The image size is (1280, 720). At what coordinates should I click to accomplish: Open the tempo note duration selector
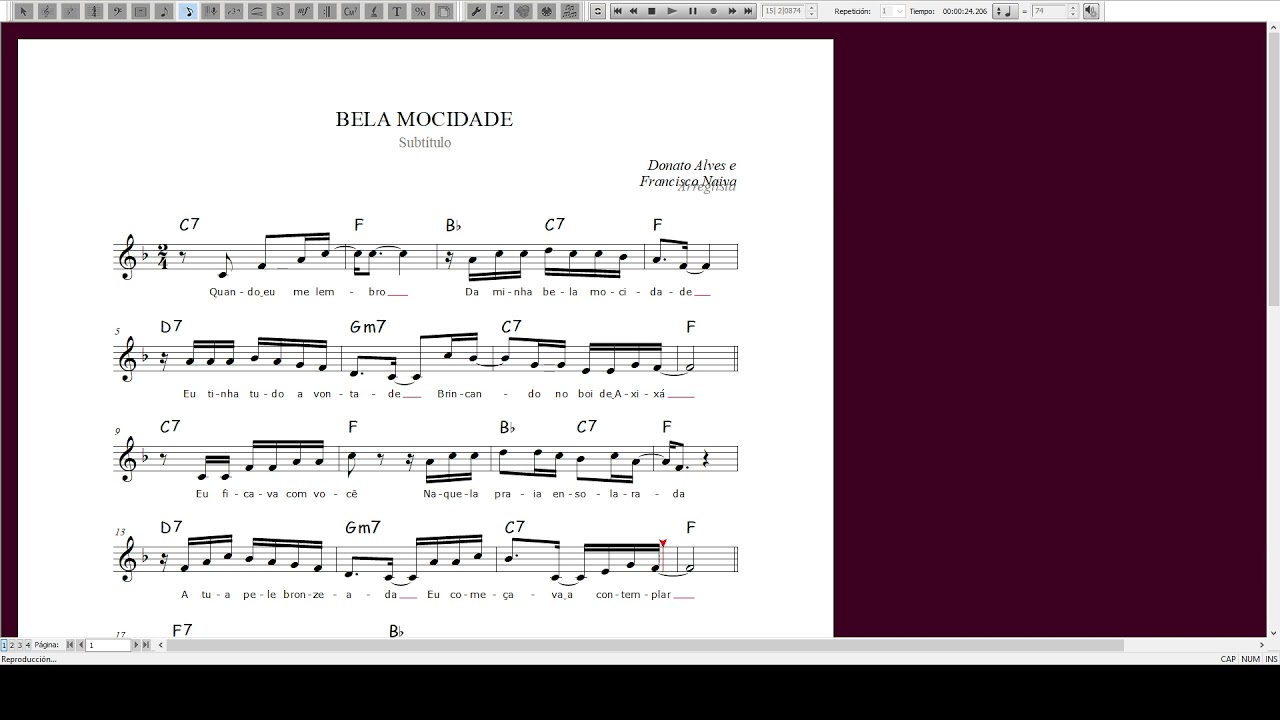[1004, 11]
